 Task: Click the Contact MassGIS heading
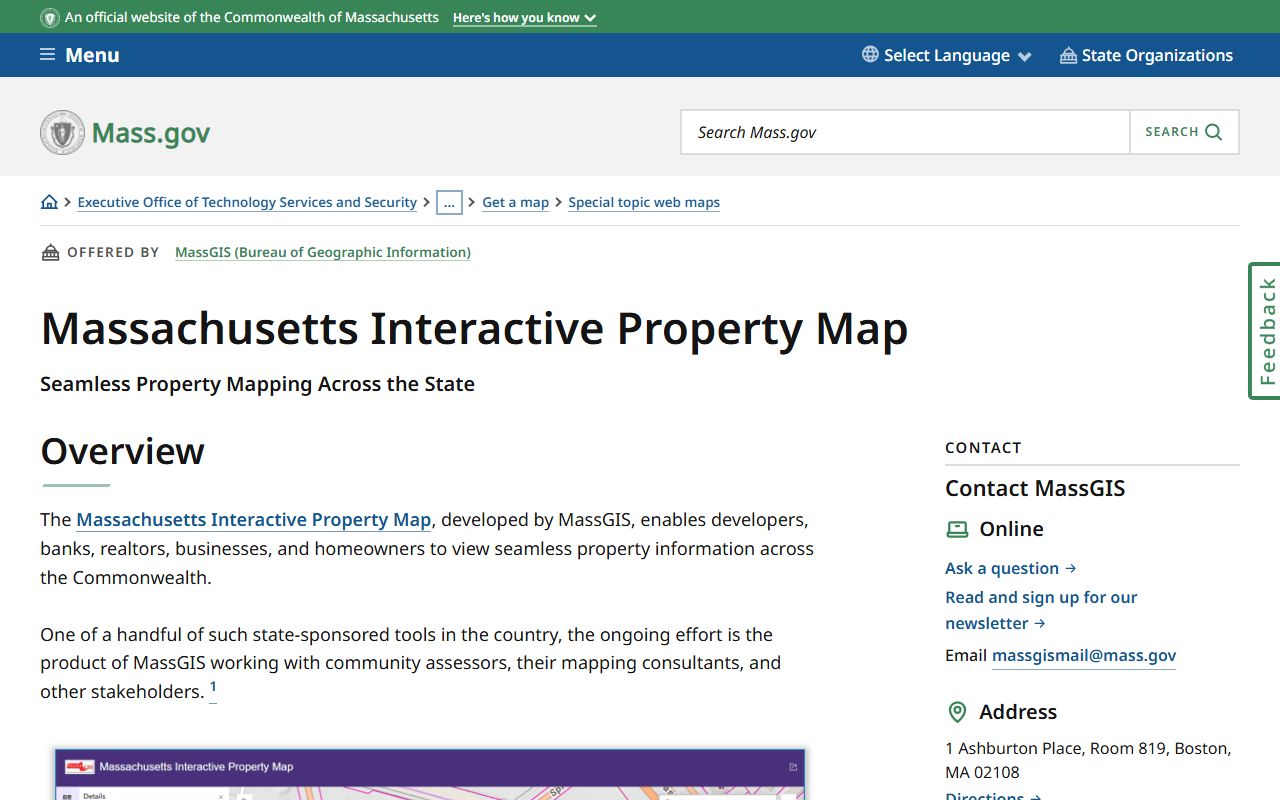(1035, 488)
